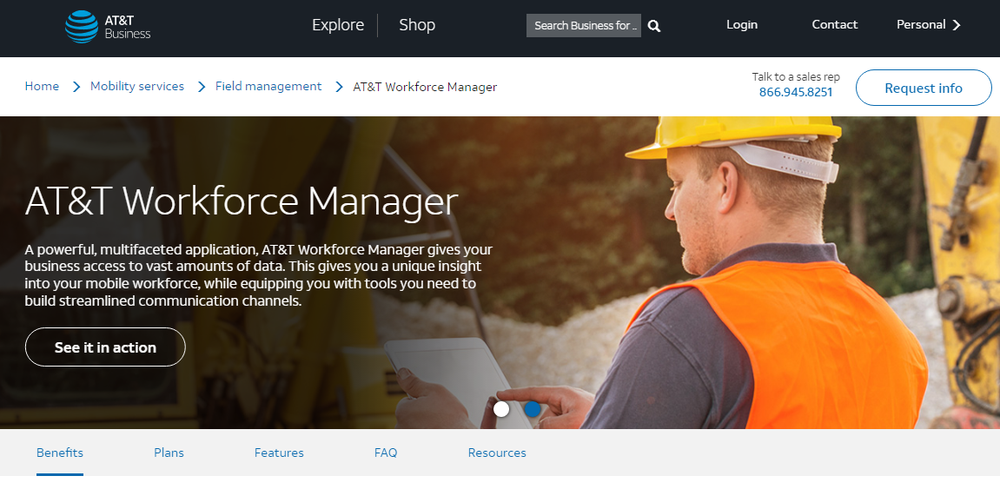Switch to the Plans tab
Image resolution: width=1000 pixels, height=495 pixels.
coord(169,453)
